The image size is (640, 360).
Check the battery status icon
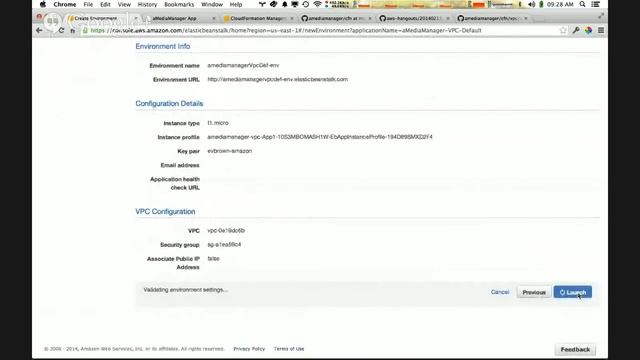click(x=541, y=4)
